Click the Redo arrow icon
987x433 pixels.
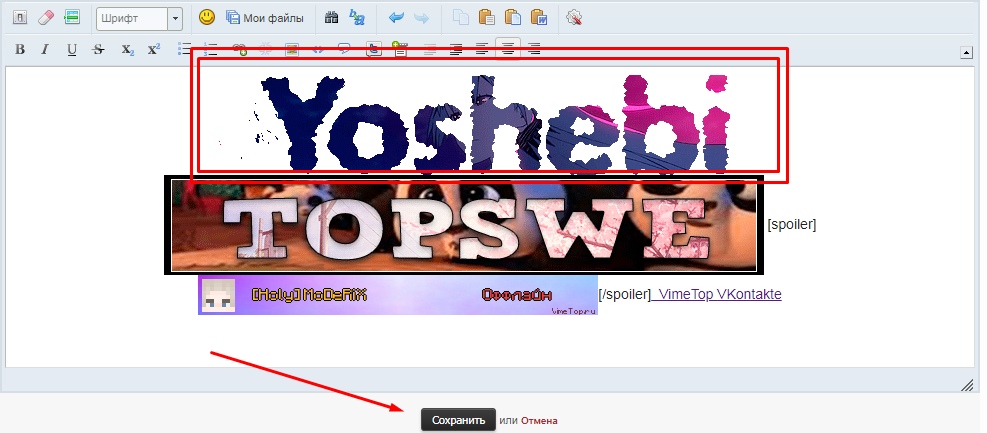point(421,18)
